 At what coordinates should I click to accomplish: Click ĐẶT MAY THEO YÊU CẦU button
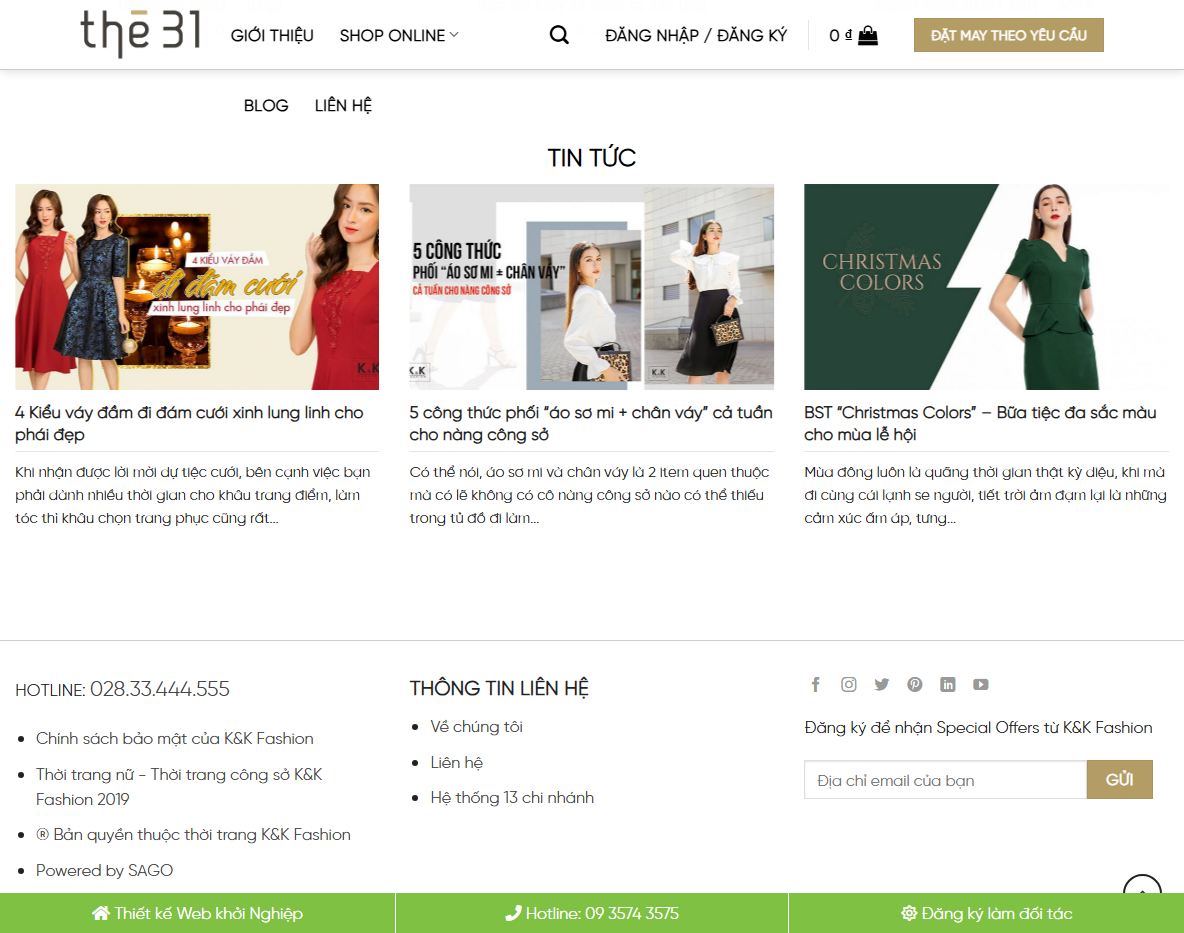(x=1008, y=34)
